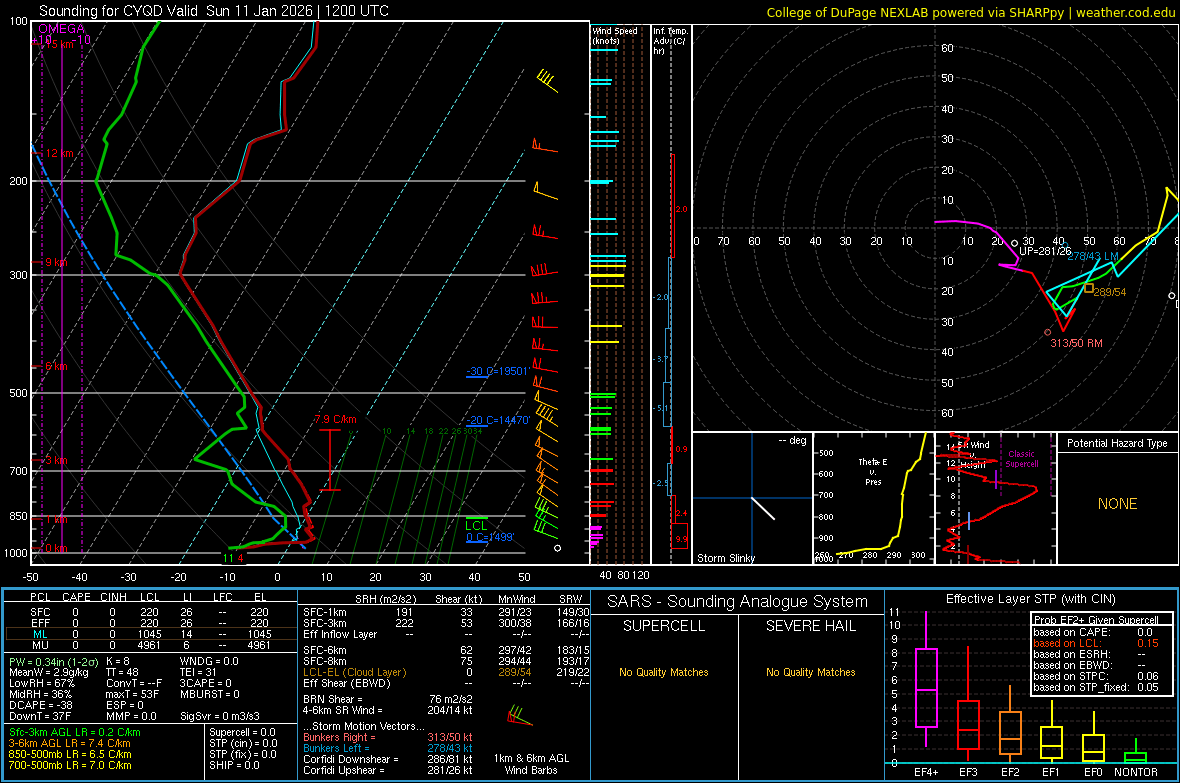The image size is (1180, 783).
Task: Click the 'DCAPE = -38' value
Action: pos(41,705)
